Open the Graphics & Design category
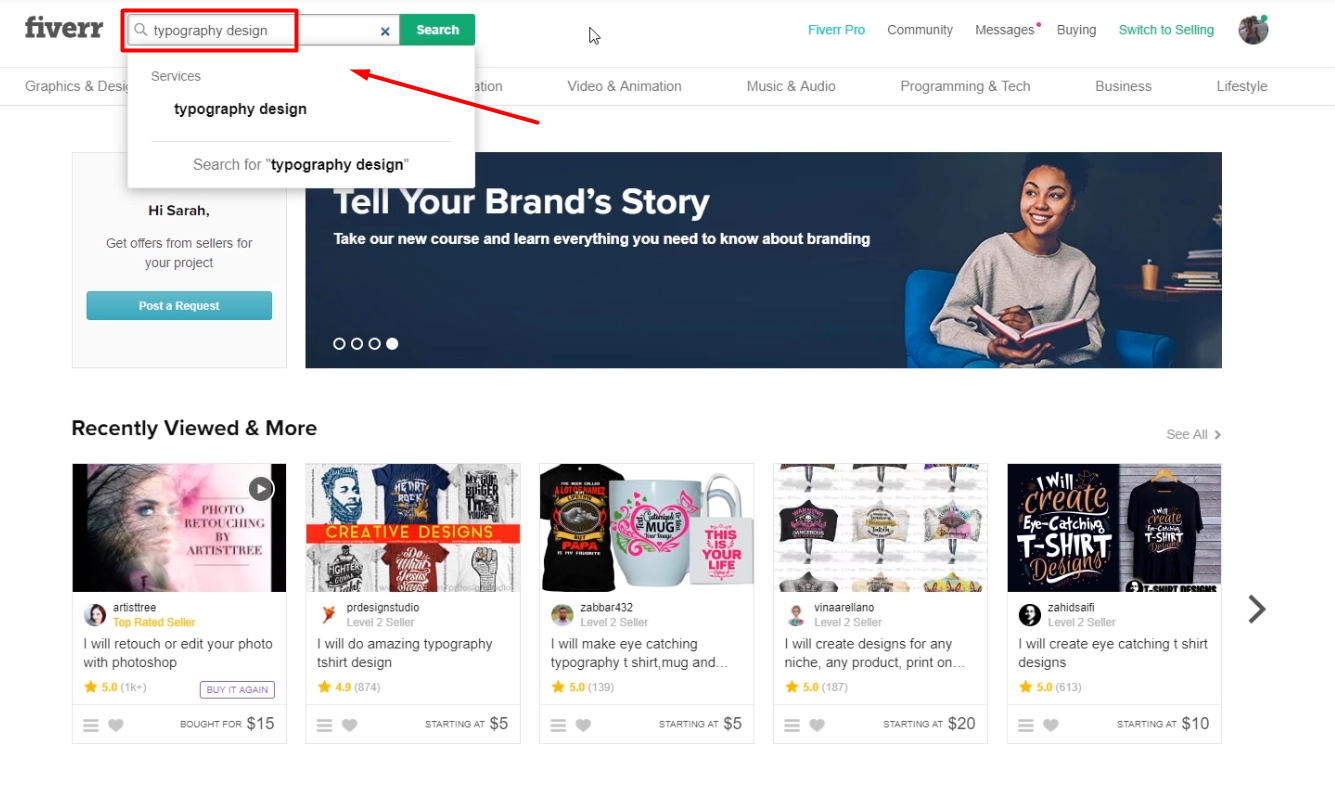 click(x=76, y=86)
